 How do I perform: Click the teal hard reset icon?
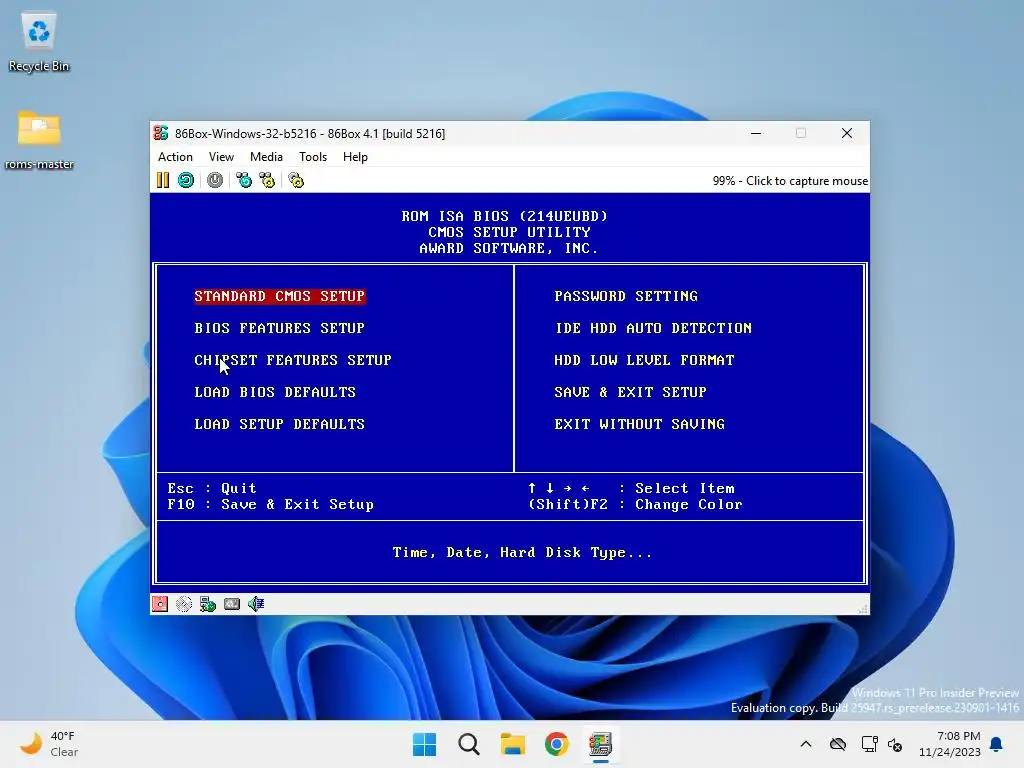186,180
